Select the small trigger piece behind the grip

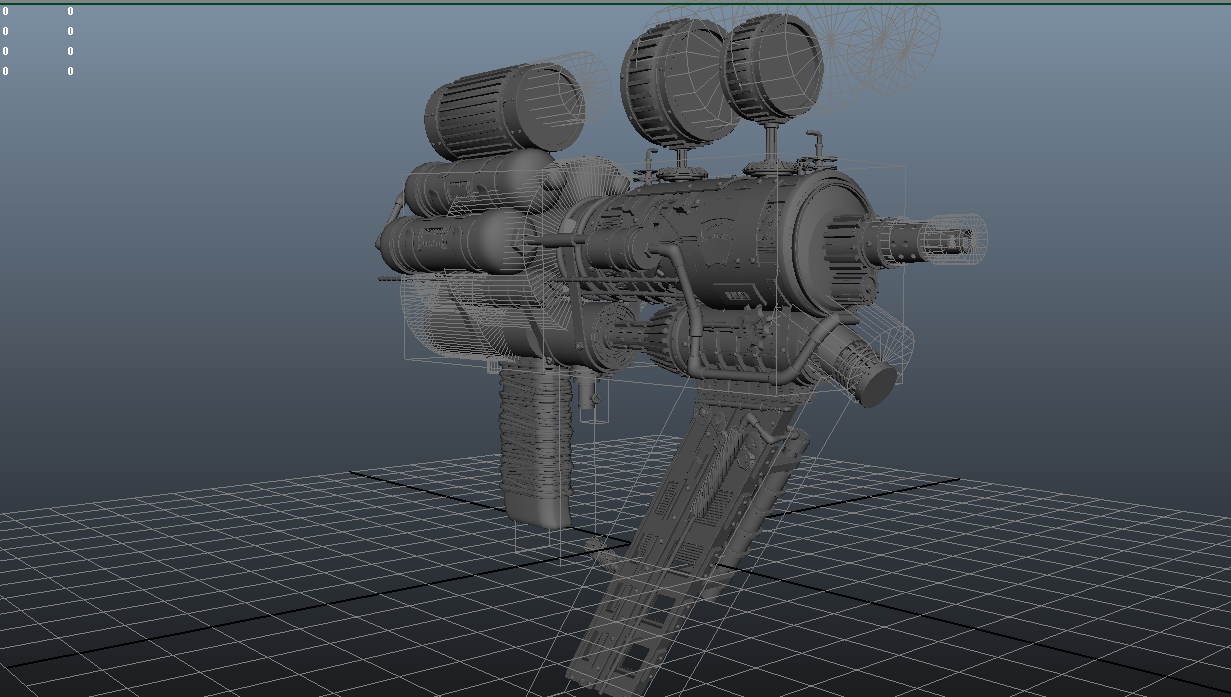(587, 390)
